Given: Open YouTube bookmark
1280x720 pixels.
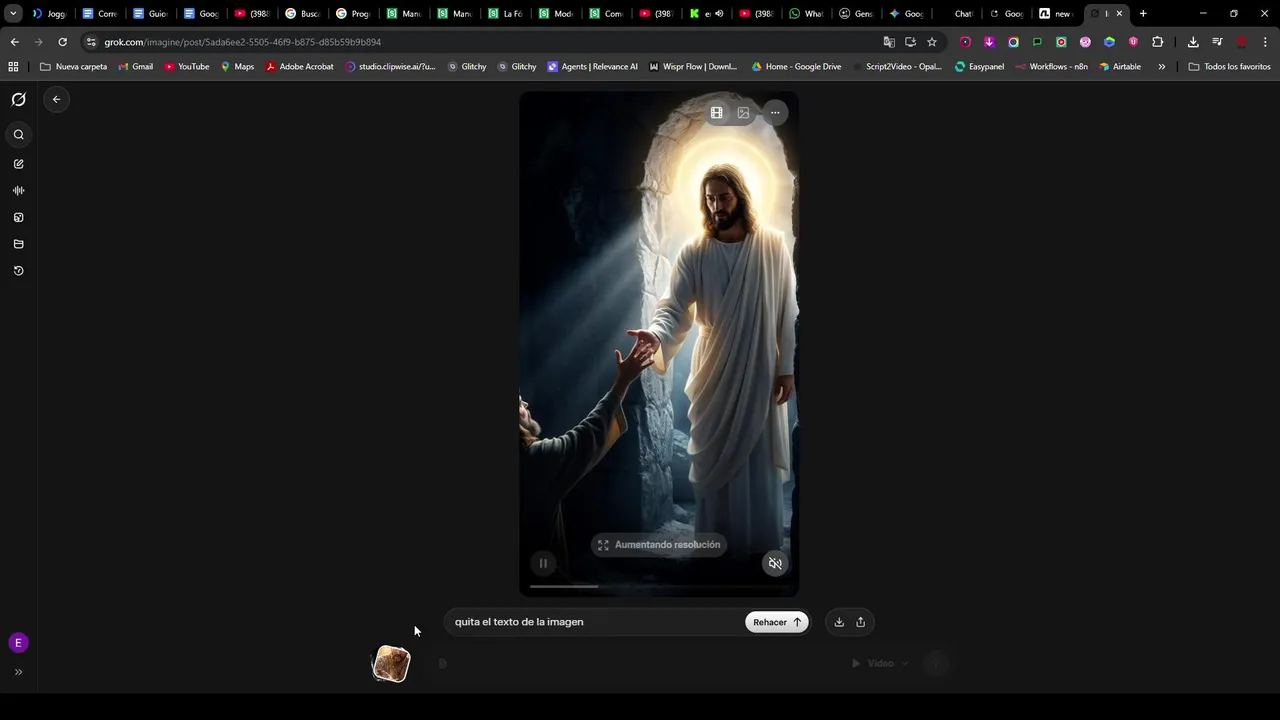Looking at the screenshot, I should pyautogui.click(x=187, y=67).
